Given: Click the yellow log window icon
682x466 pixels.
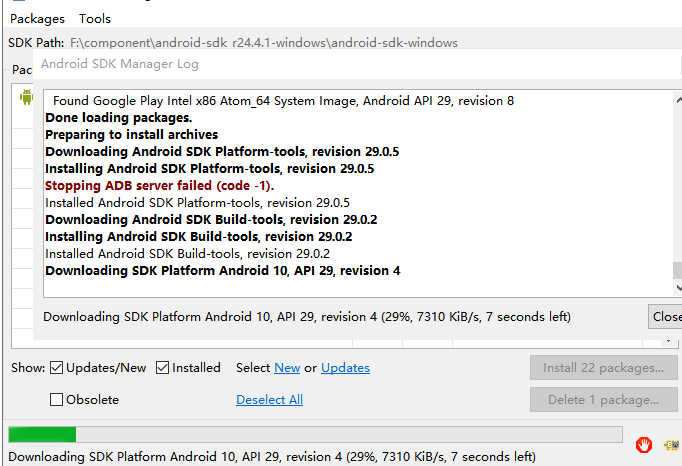Looking at the screenshot, I should (x=672, y=445).
